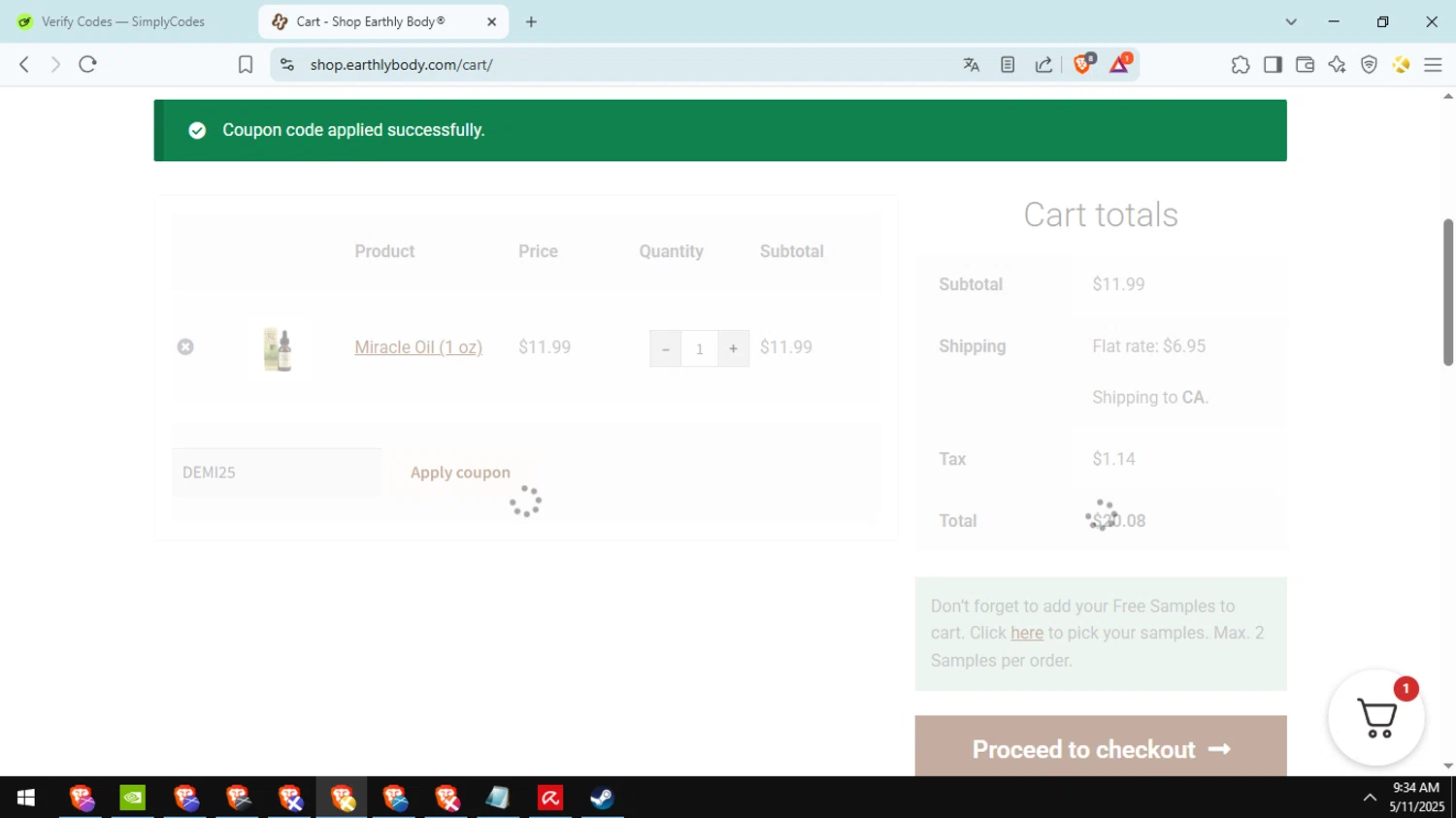Proceed to checkout
The height and width of the screenshot is (818, 1456).
1101,746
